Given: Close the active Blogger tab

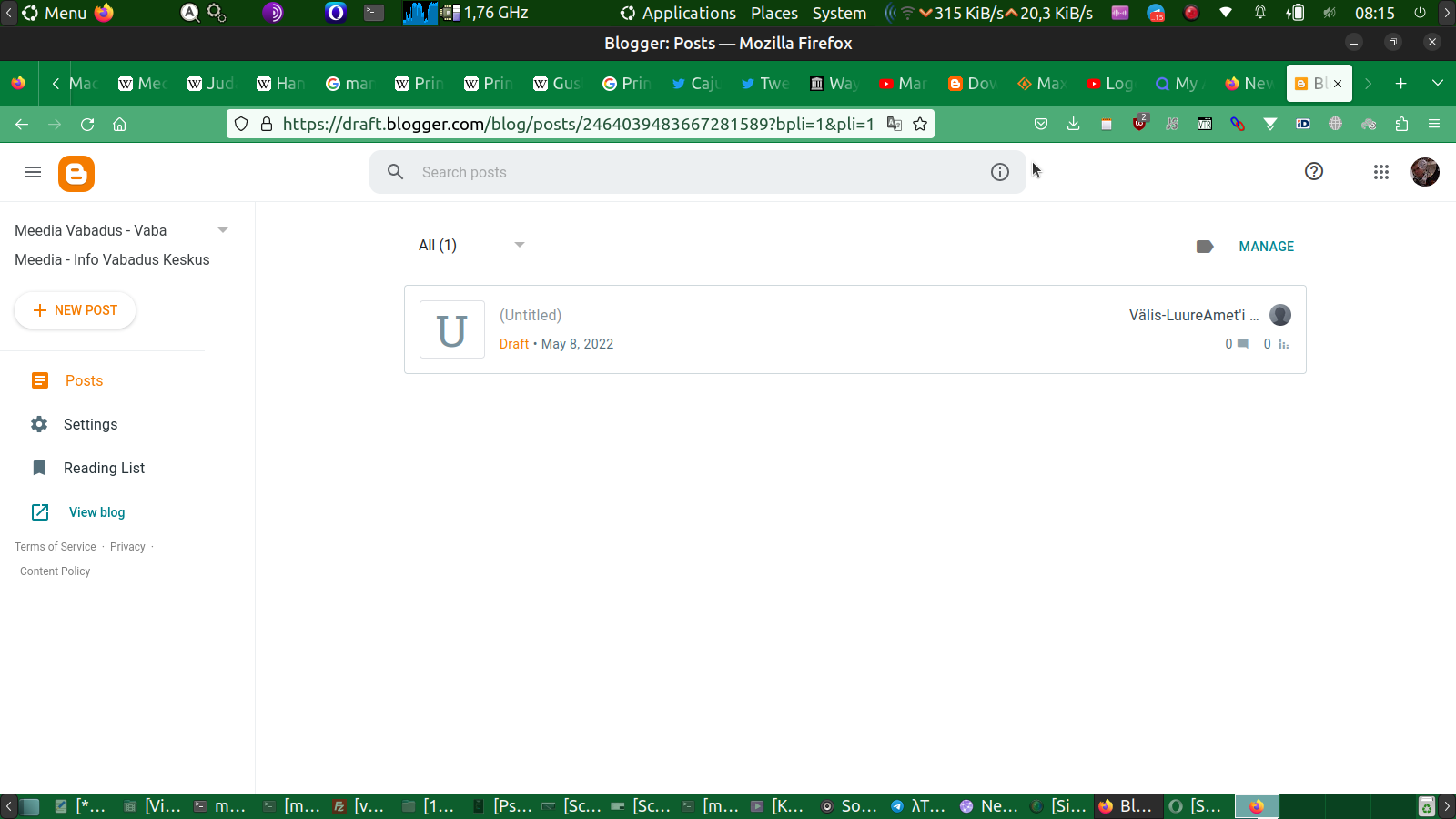Looking at the screenshot, I should [x=1338, y=84].
